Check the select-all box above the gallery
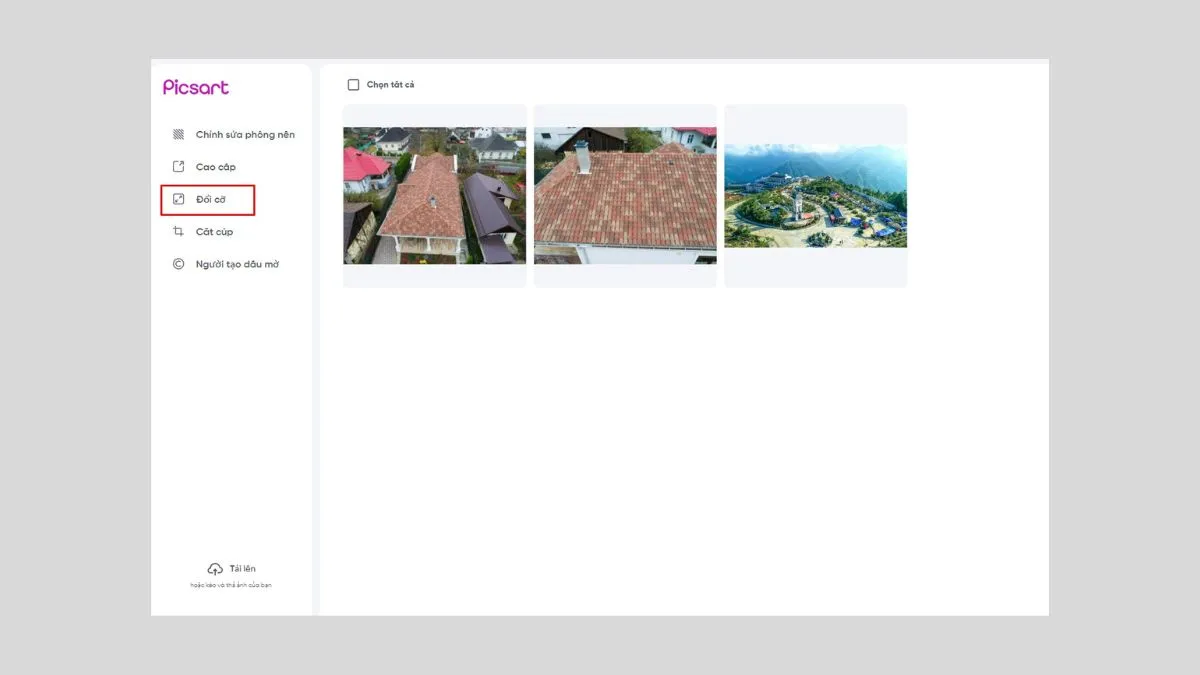This screenshot has height=675, width=1200. point(353,84)
